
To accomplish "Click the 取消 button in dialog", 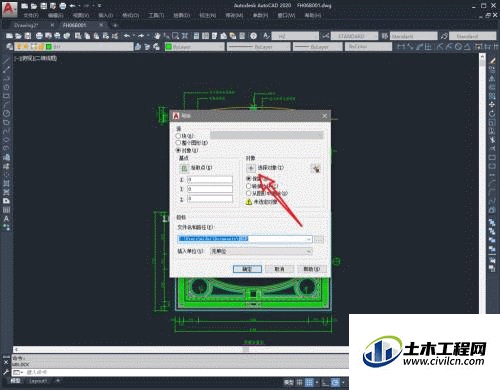I will point(279,269).
